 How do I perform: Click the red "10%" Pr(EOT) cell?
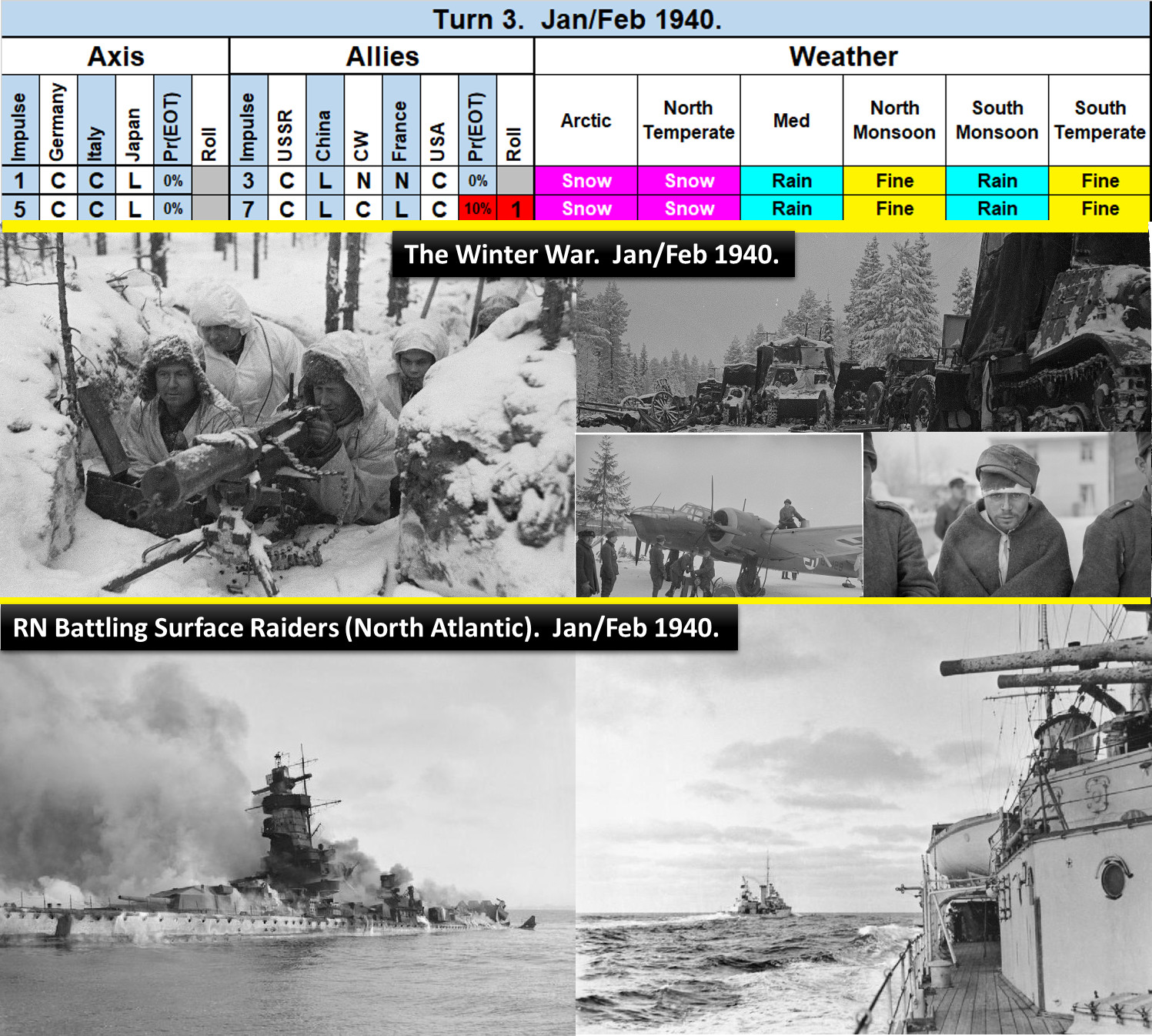(477, 209)
